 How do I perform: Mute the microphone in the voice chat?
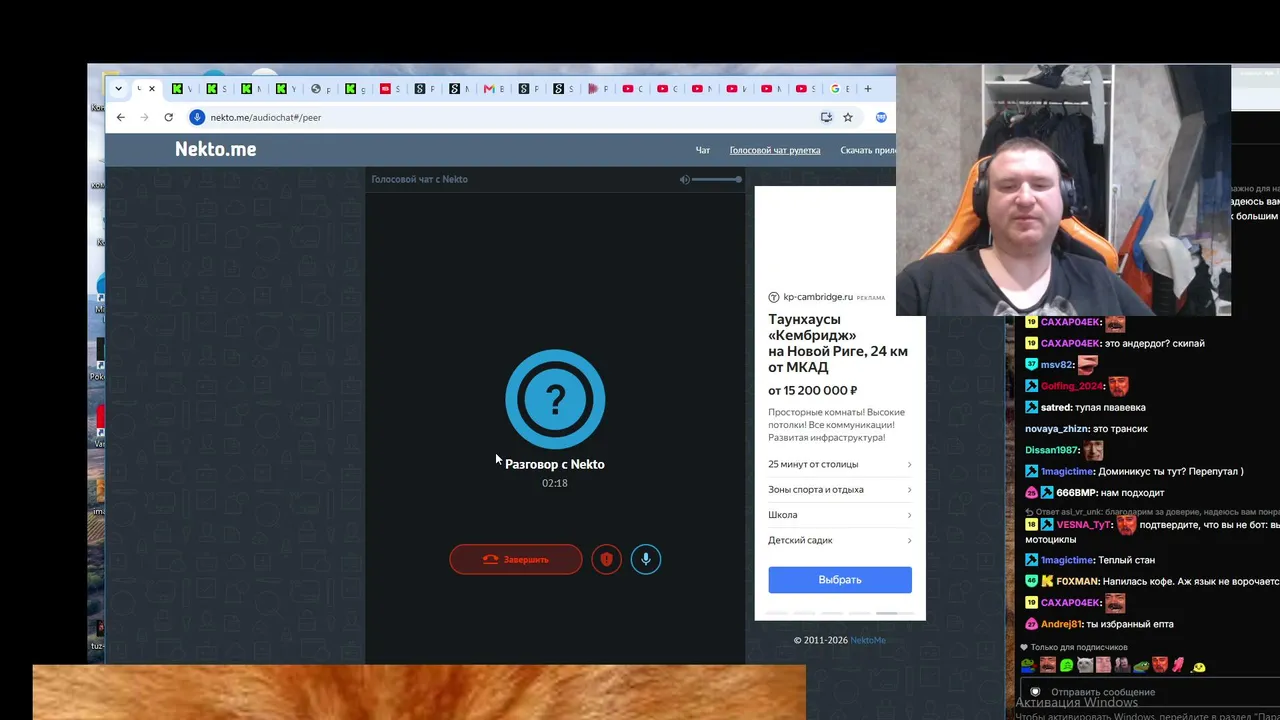coord(646,559)
